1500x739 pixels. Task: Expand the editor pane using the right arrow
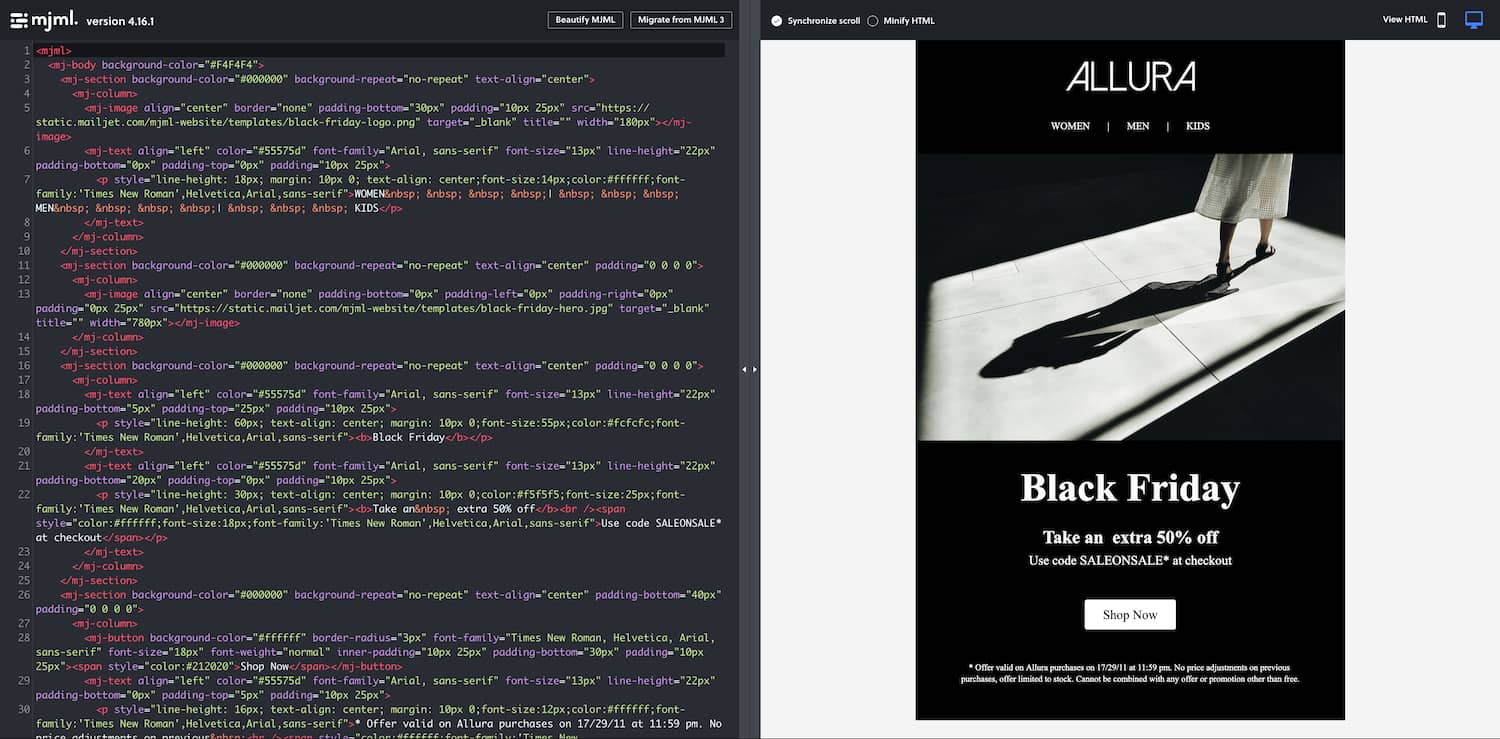tap(755, 369)
